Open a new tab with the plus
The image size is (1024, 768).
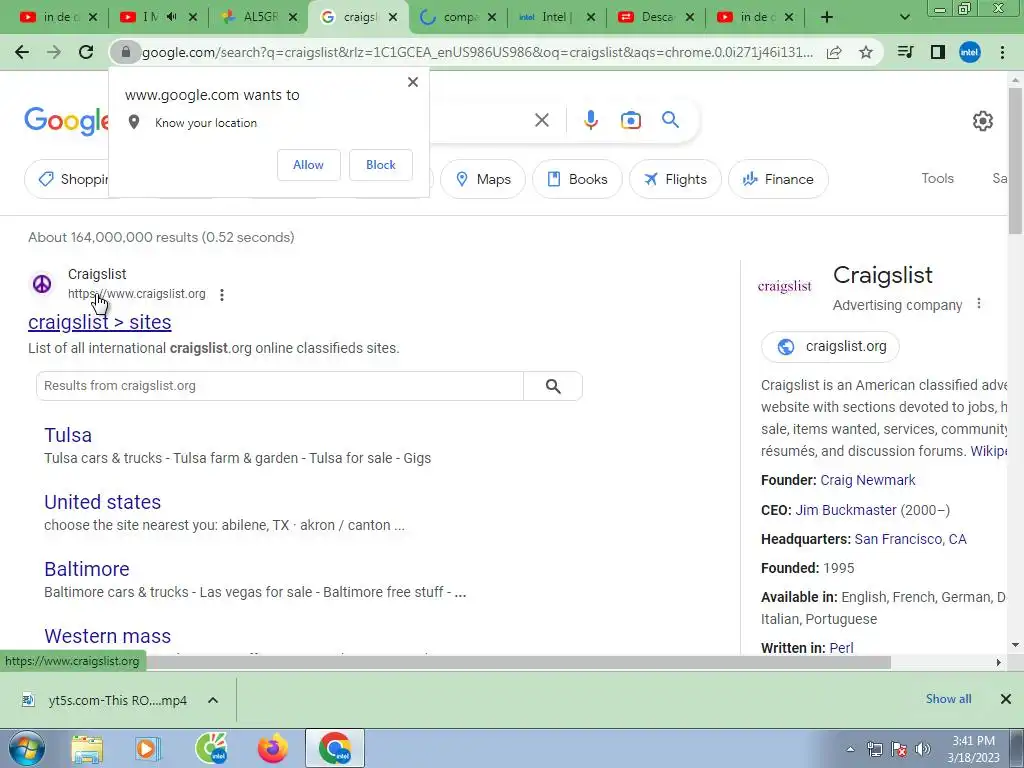pyautogui.click(x=827, y=17)
